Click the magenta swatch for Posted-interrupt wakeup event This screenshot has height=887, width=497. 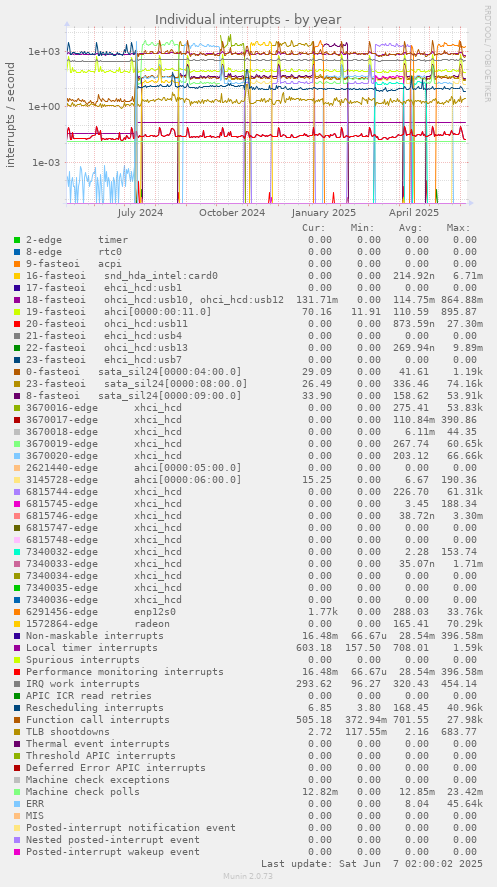(17, 851)
